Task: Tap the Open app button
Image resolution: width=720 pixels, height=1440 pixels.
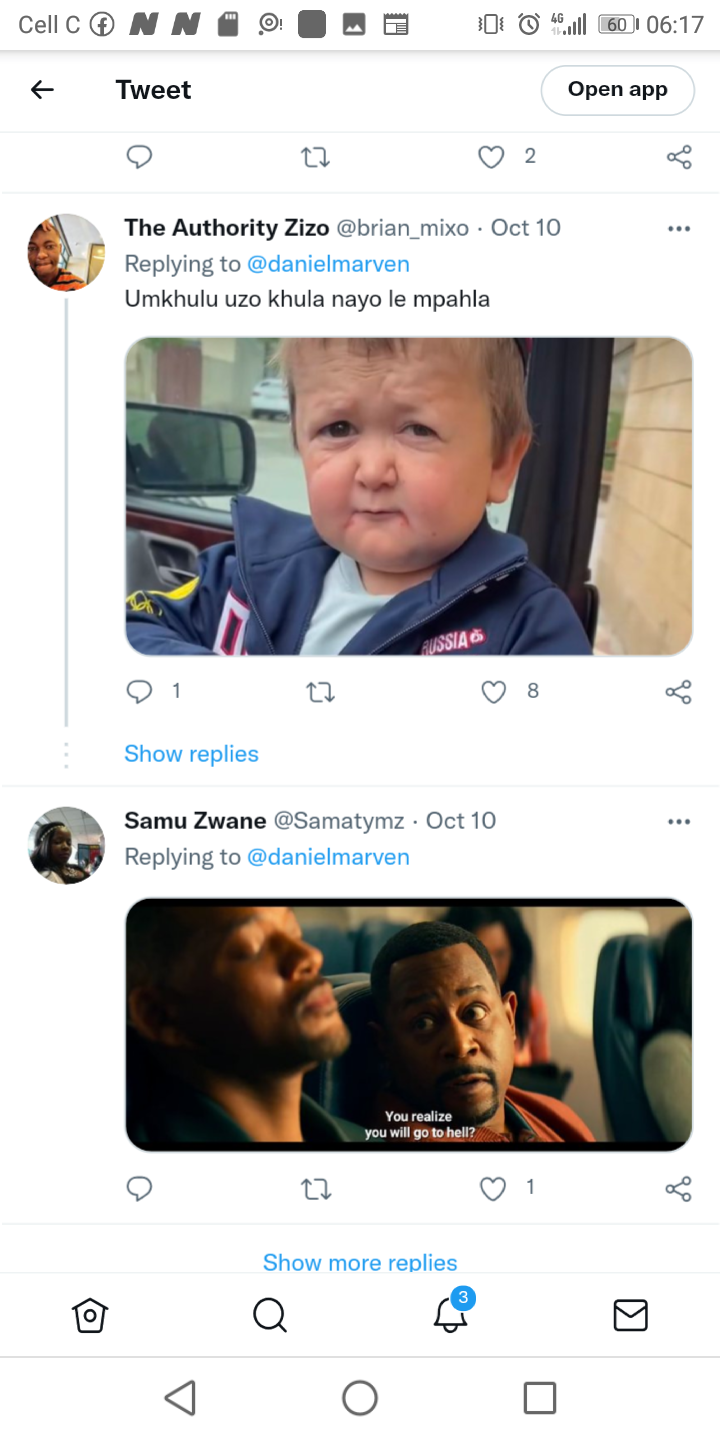Action: pyautogui.click(x=617, y=90)
